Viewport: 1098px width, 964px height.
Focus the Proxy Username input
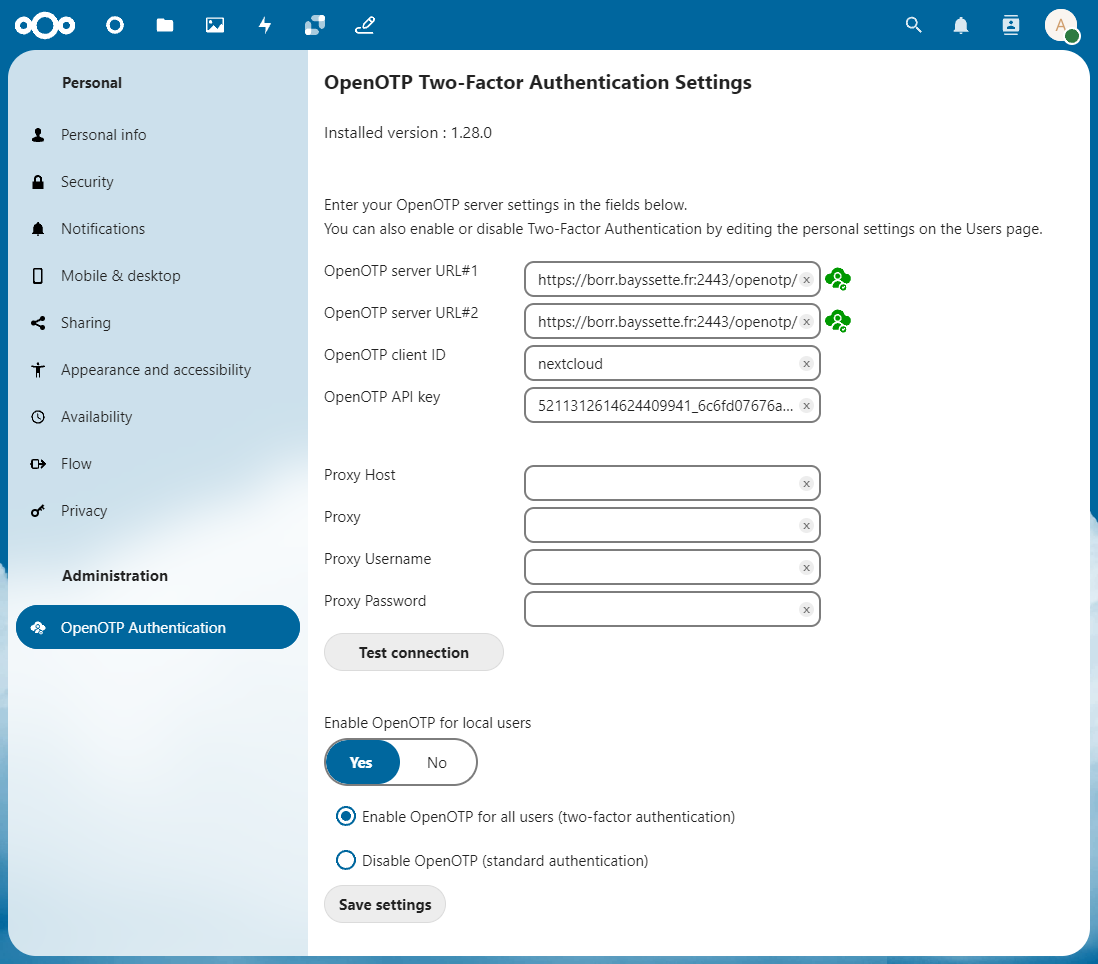(672, 567)
